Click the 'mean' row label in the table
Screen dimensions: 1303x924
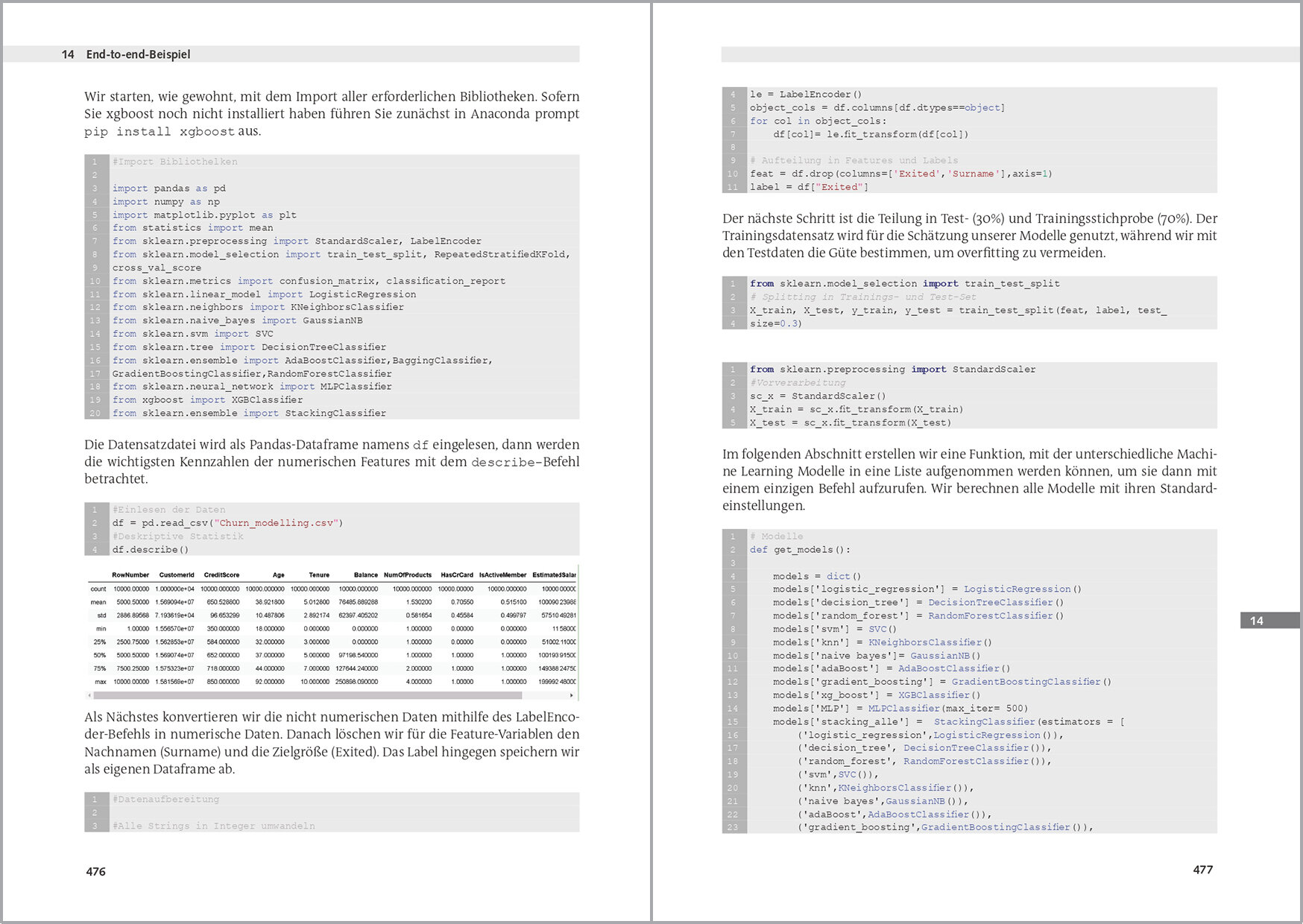click(x=98, y=602)
